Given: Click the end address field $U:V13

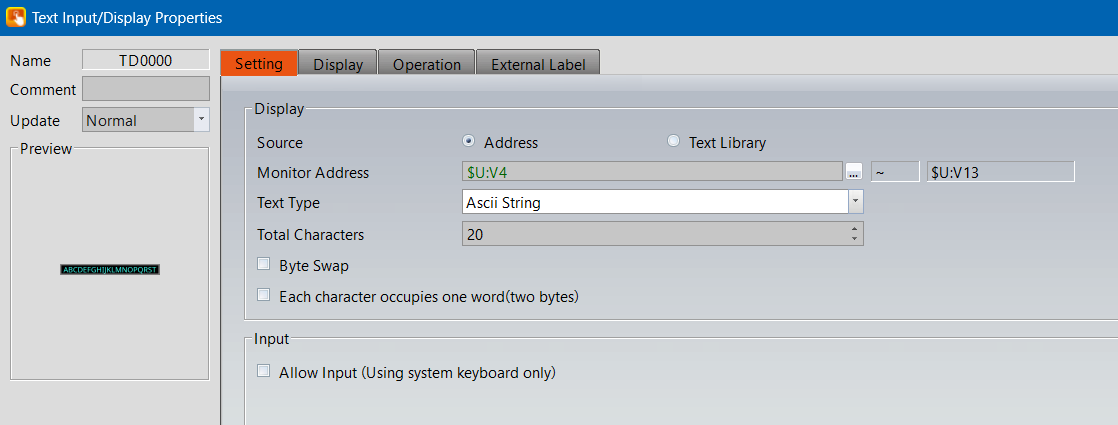Looking at the screenshot, I should [1000, 172].
